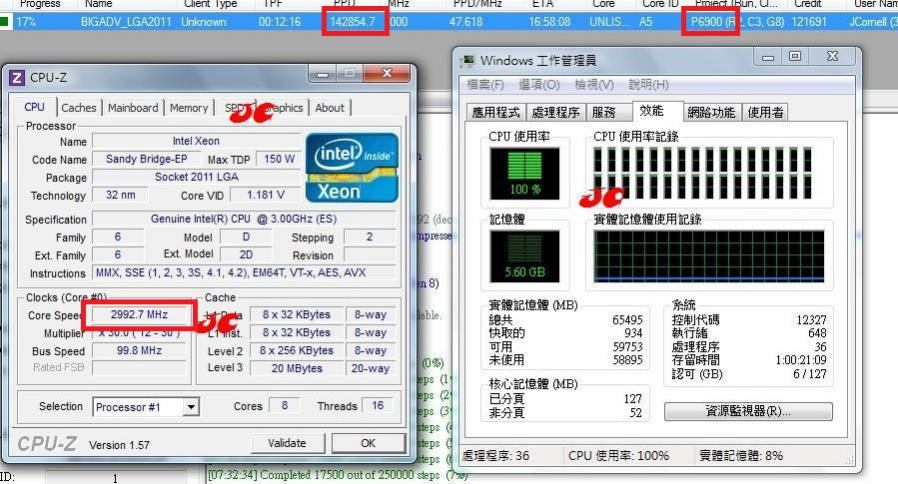The height and width of the screenshot is (484, 898).
Task: Click the Windows Task Manager title icon
Action: pos(468,60)
